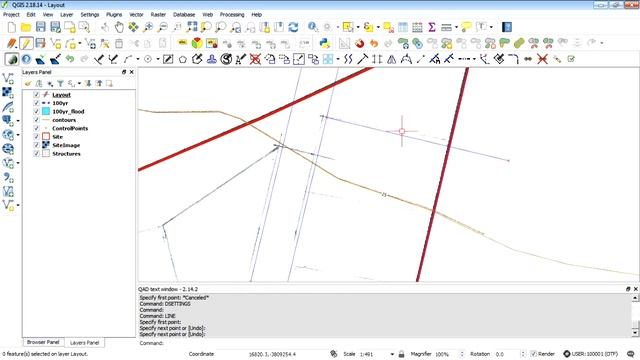Toggle the Render checkbox in the status bar
The image size is (640, 360).
coord(533,354)
